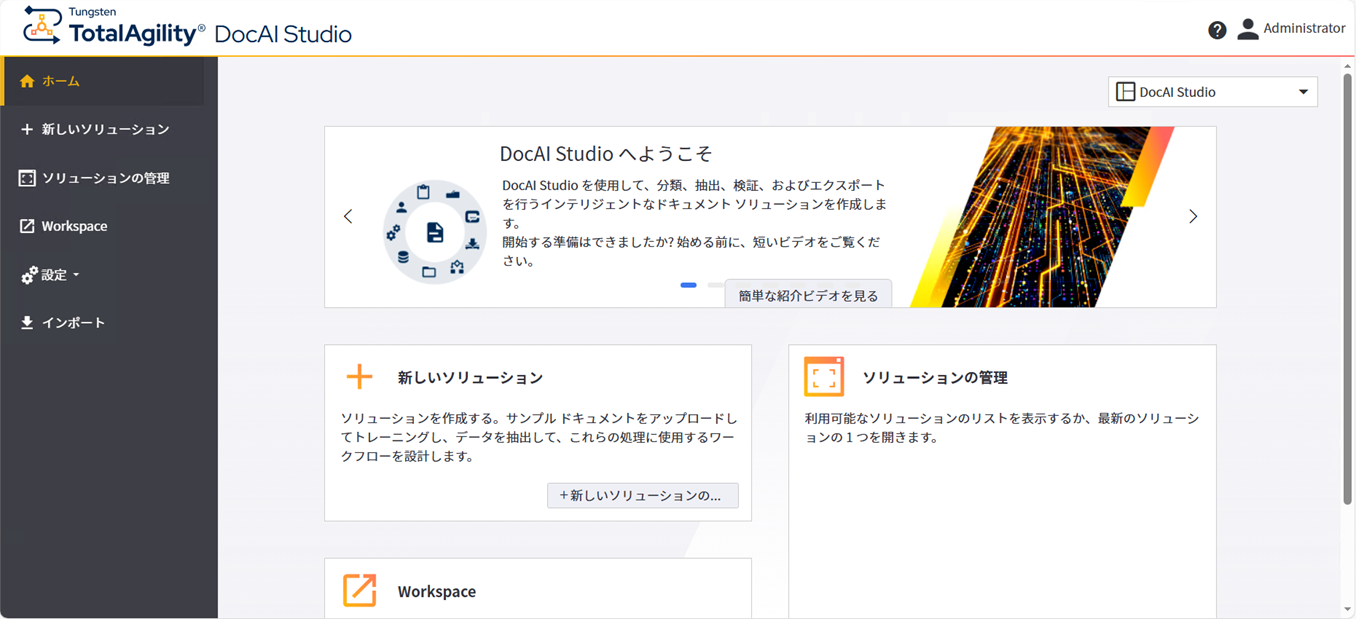Select the first carousel indicator dot
The height and width of the screenshot is (619, 1356).
click(688, 285)
